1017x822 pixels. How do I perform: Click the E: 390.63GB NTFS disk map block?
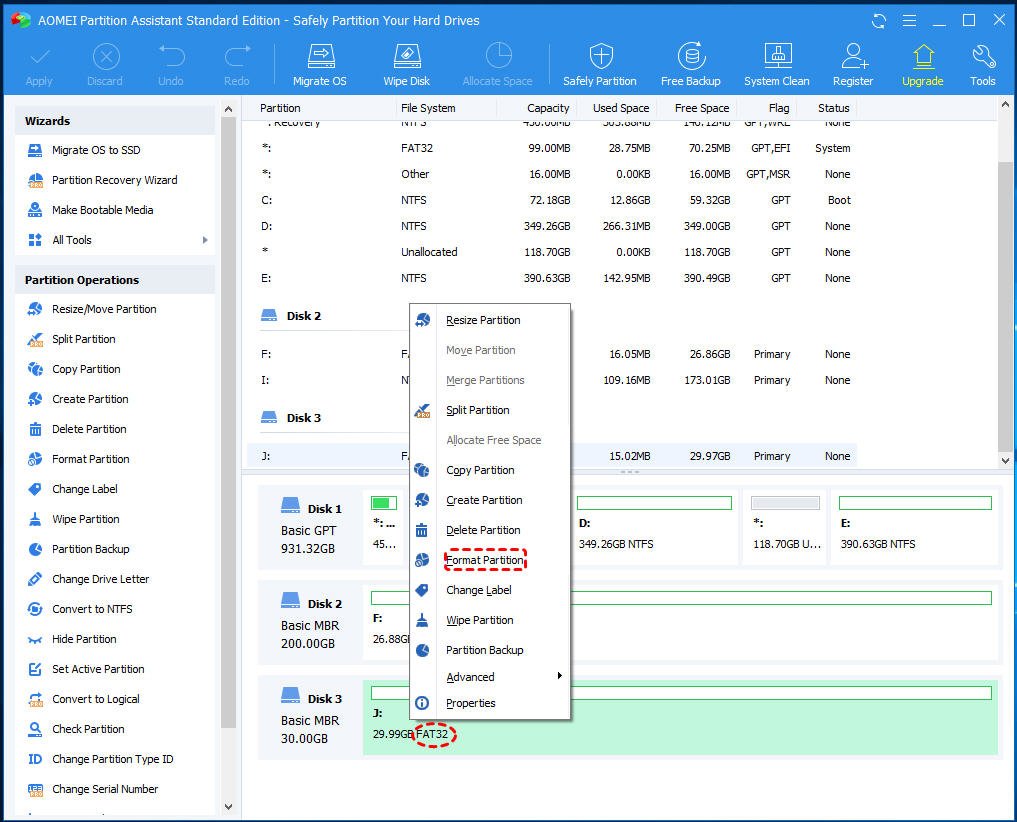pyautogui.click(x=915, y=526)
